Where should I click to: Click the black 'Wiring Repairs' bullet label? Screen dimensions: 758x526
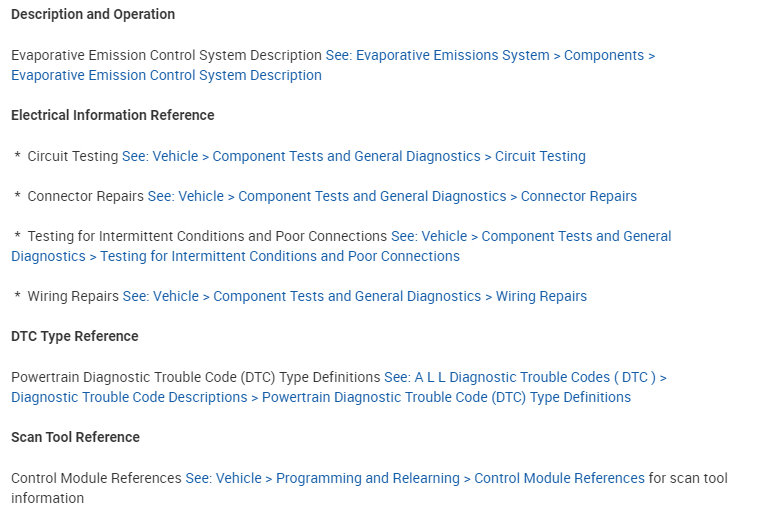click(x=73, y=297)
